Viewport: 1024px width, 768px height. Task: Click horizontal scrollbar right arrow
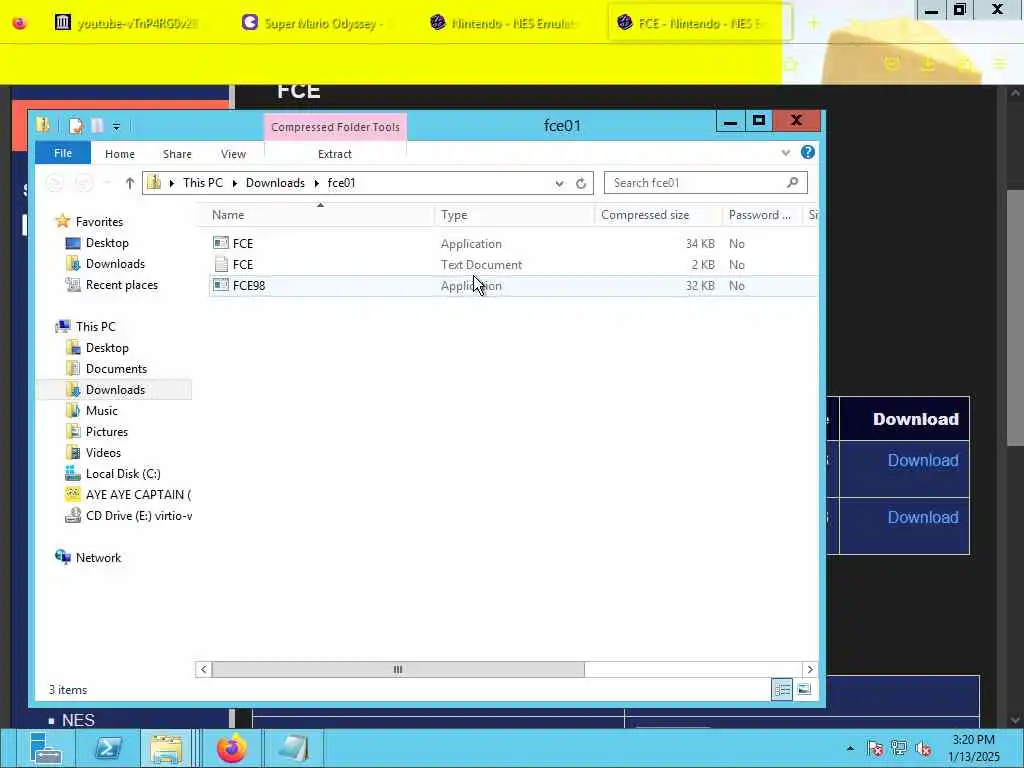coord(810,669)
